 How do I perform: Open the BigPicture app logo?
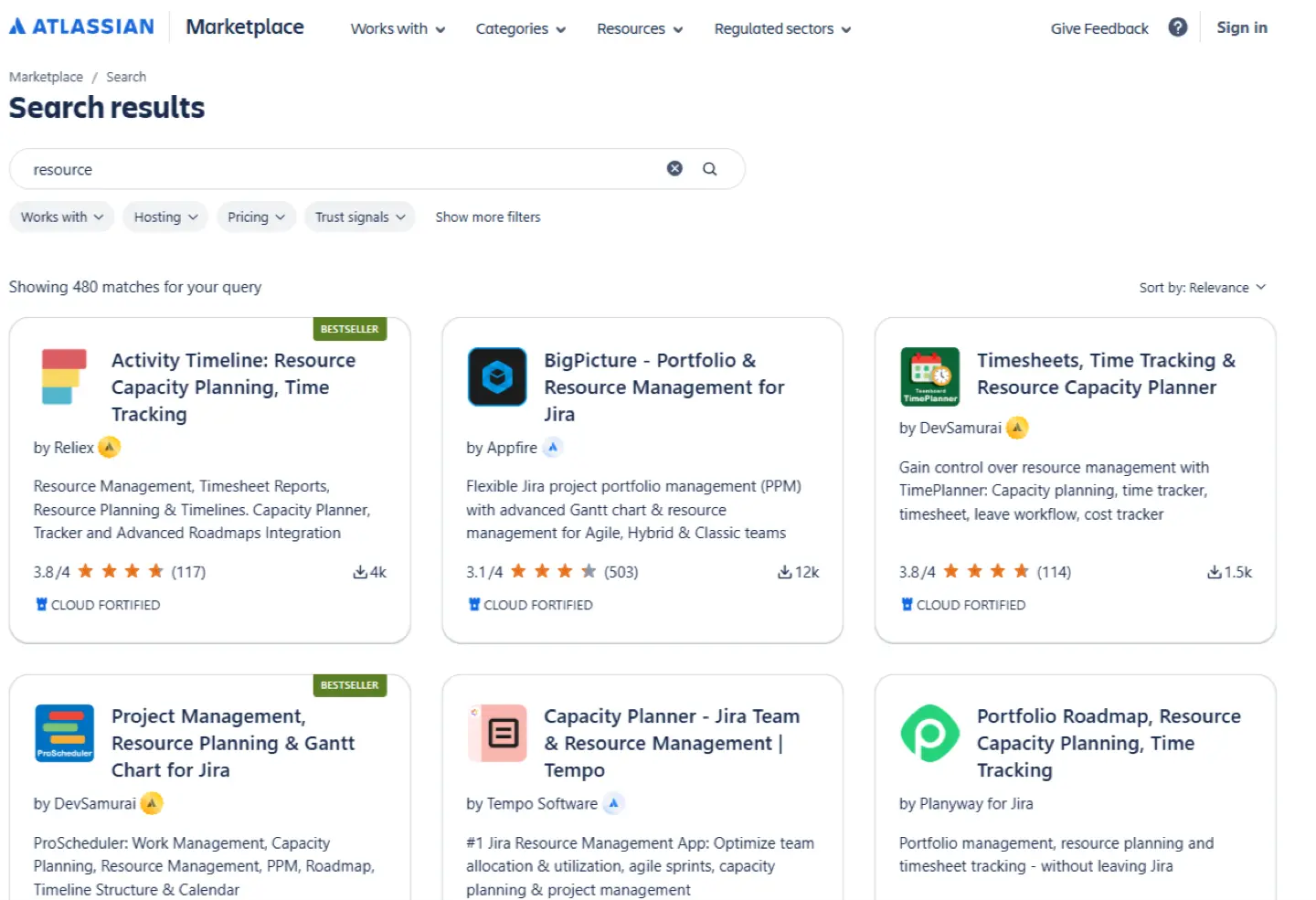tap(497, 376)
